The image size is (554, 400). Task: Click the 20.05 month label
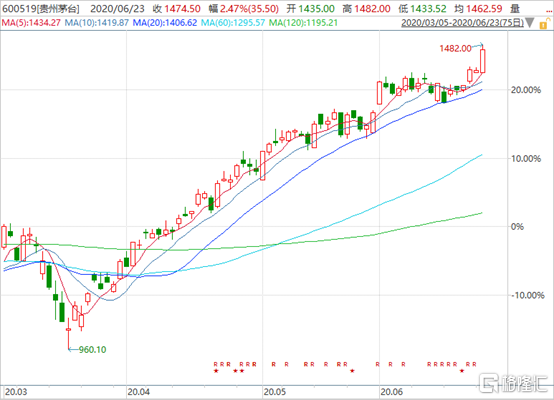[x=275, y=392]
